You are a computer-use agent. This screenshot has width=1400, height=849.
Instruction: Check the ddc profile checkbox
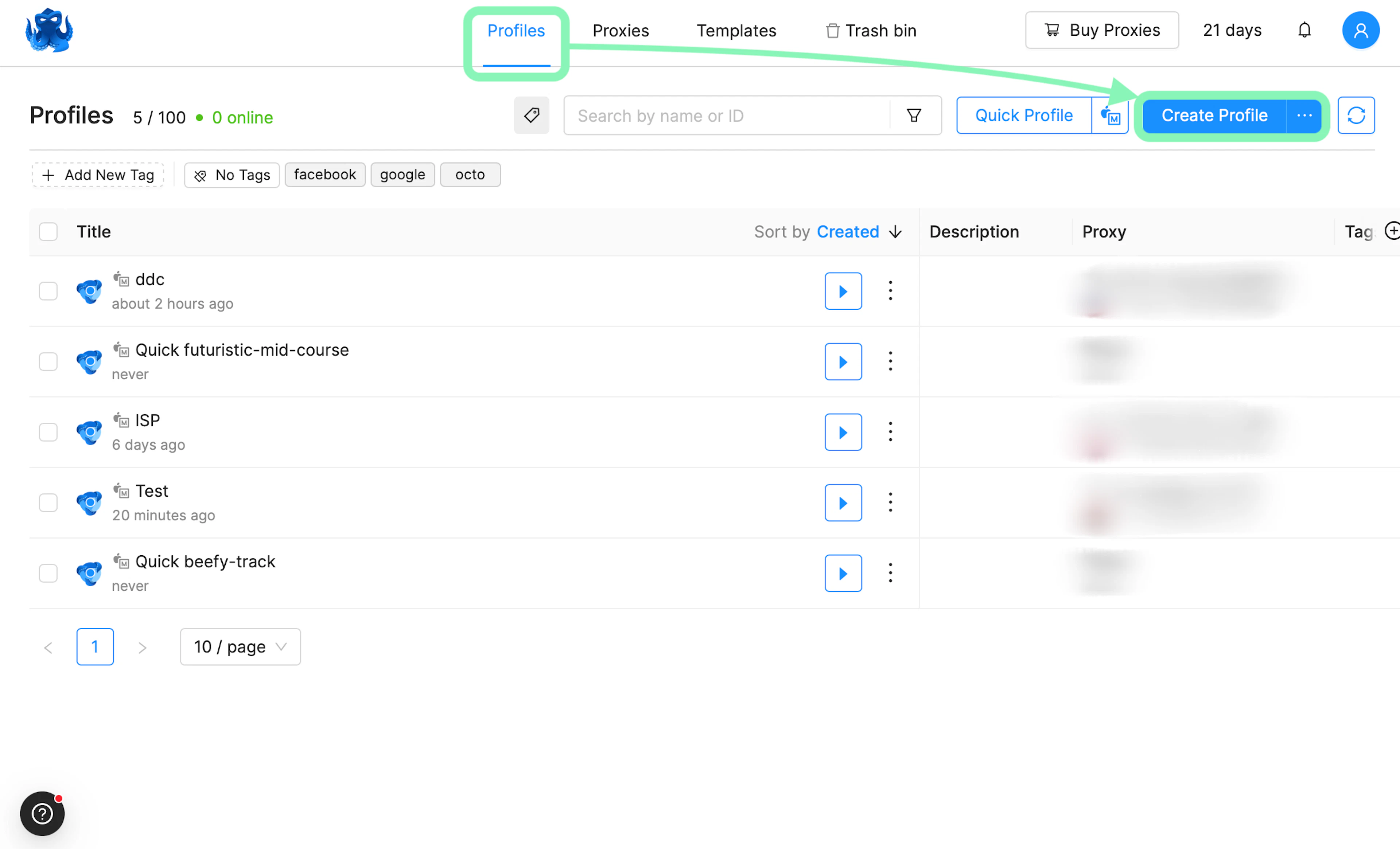48,291
